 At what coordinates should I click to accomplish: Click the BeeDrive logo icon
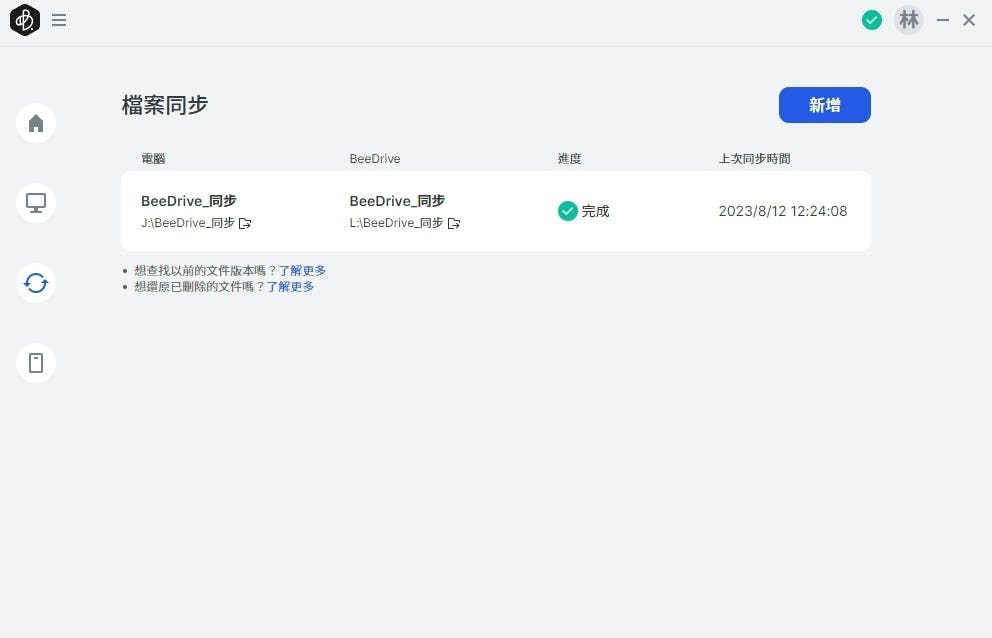tap(25, 20)
